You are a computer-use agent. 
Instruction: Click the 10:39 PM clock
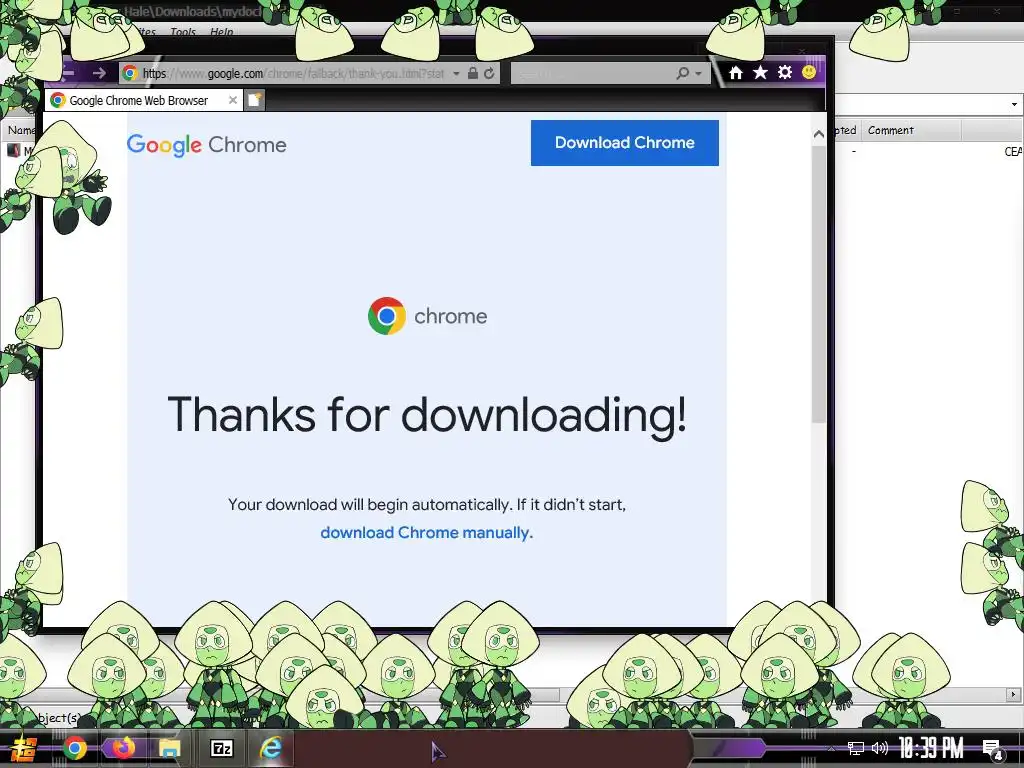(x=931, y=748)
